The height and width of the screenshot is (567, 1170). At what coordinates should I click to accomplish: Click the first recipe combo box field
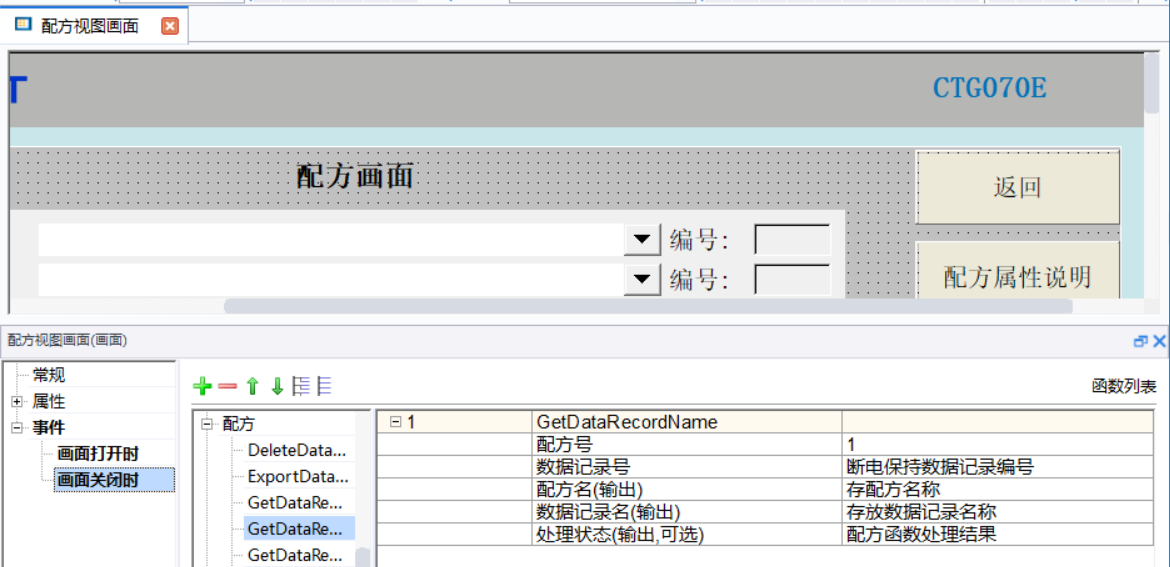point(331,240)
